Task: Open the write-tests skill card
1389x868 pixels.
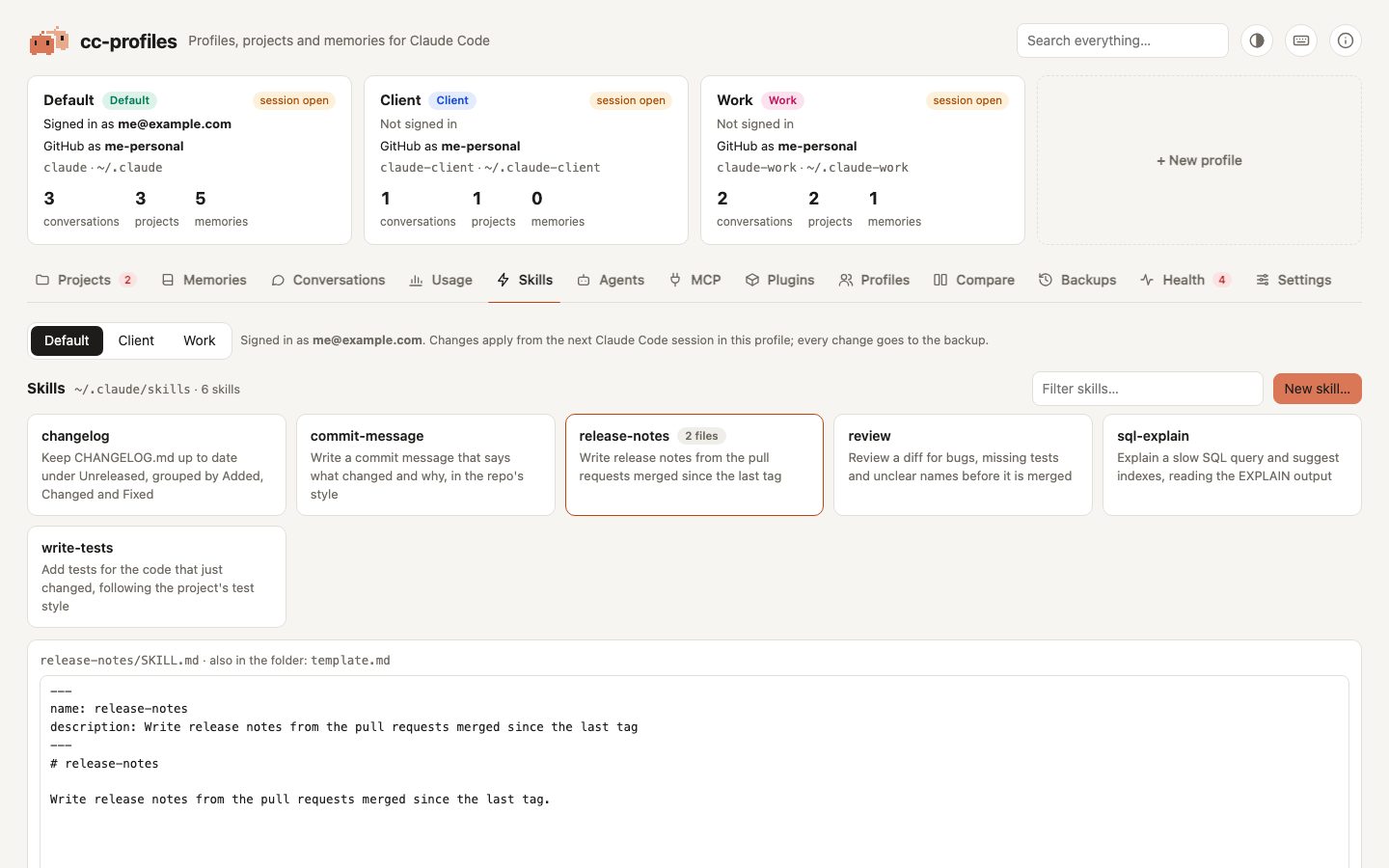Action: (x=156, y=577)
